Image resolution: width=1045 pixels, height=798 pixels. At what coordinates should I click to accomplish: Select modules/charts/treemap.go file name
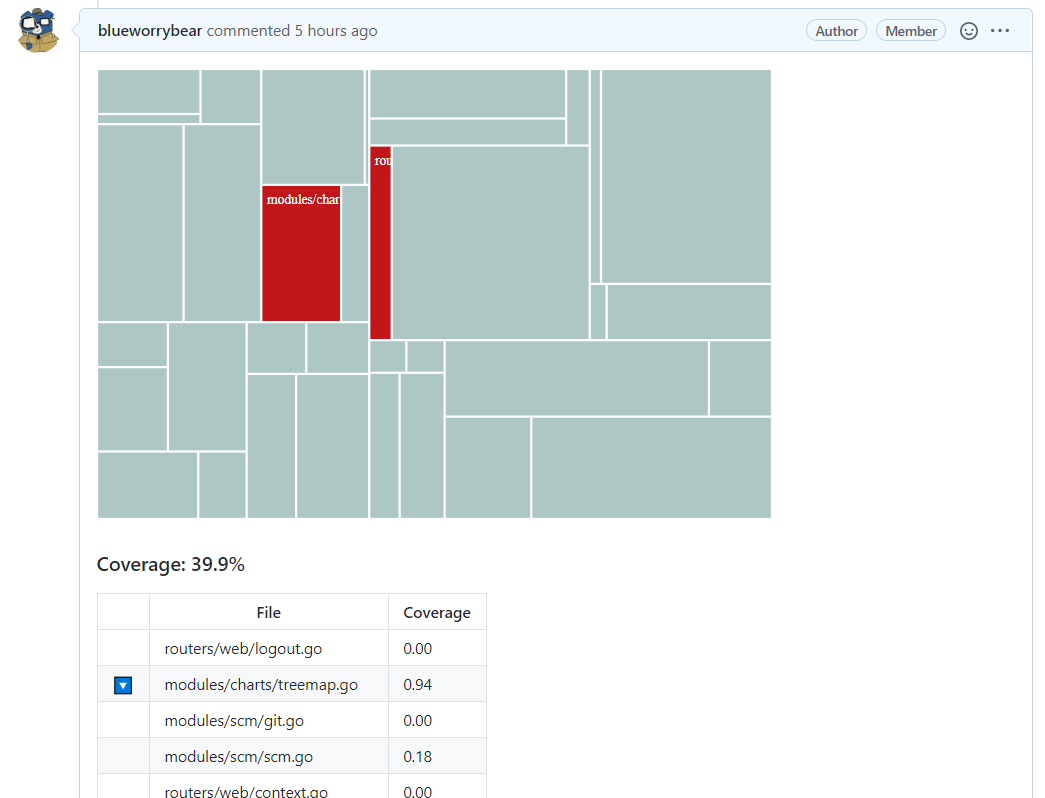(261, 685)
